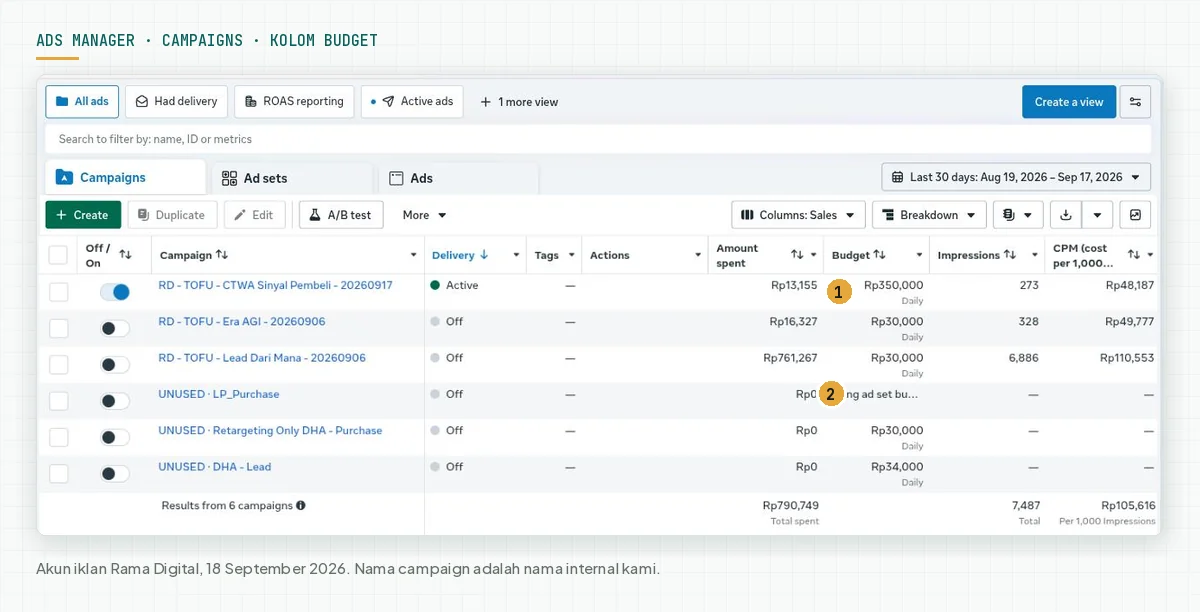Viewport: 1200px width, 612px height.
Task: Turn off RD - TOFU - CTWA Sinyal Pembeli campaign
Action: (115, 292)
